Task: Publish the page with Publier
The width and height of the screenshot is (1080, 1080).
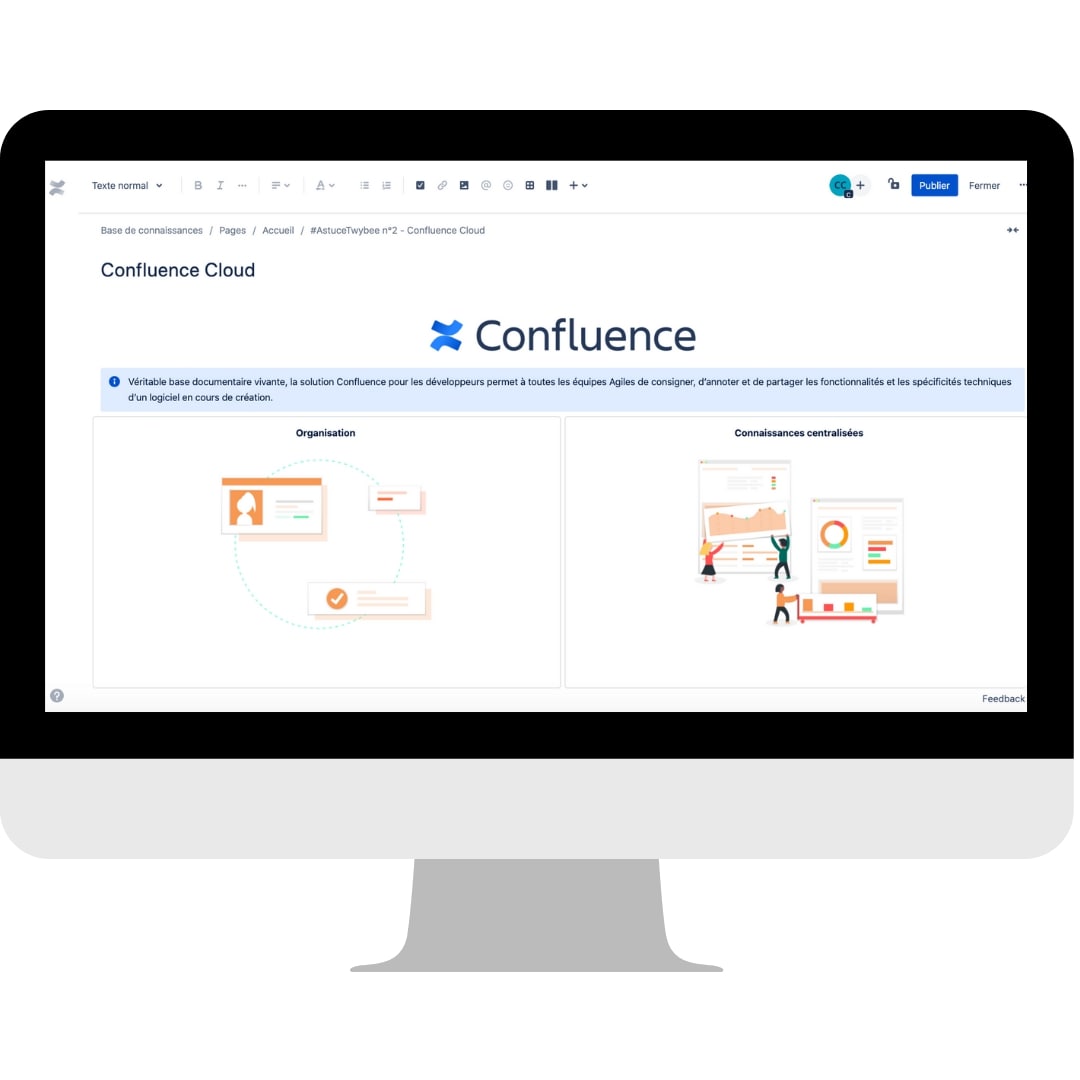Action: click(x=934, y=186)
